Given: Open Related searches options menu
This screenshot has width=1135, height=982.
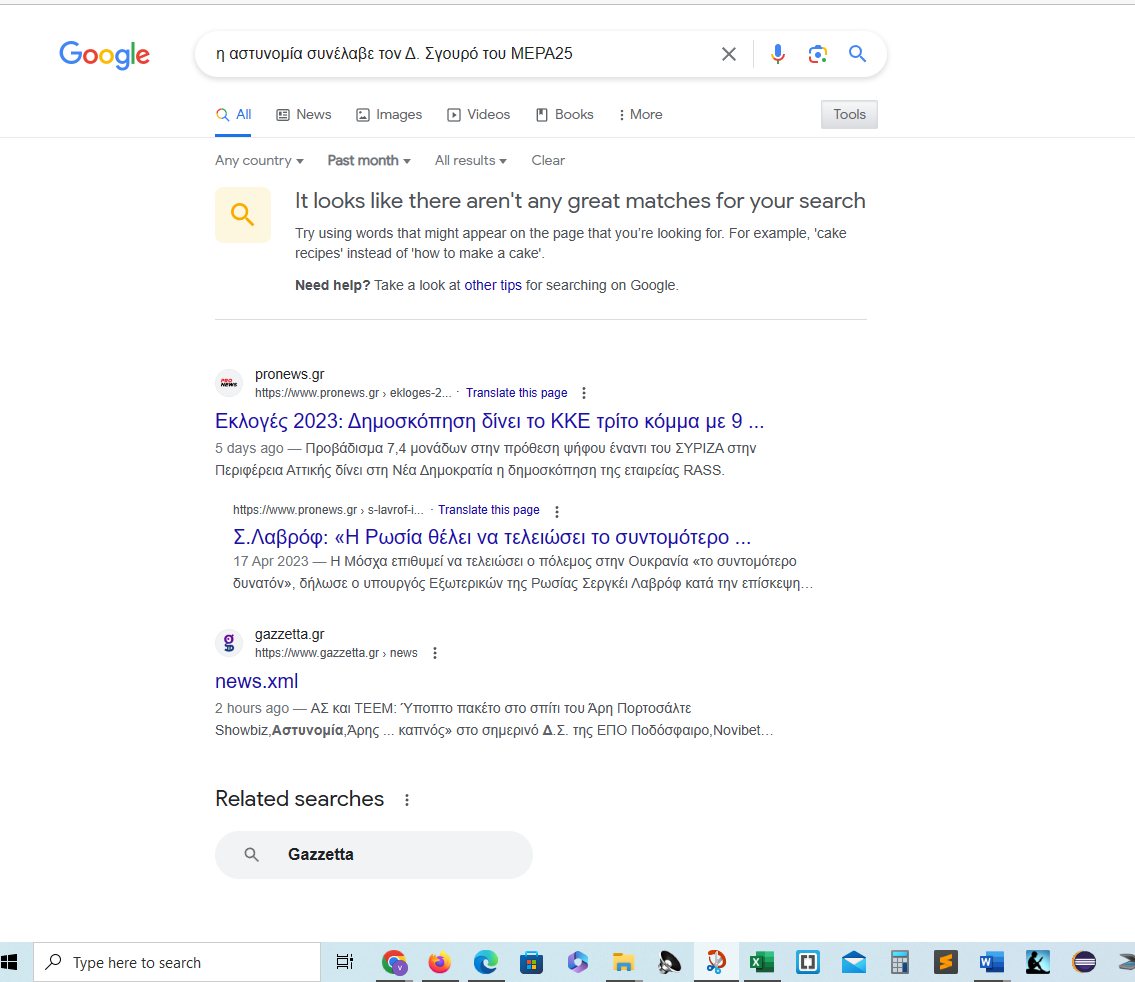Looking at the screenshot, I should click(407, 800).
